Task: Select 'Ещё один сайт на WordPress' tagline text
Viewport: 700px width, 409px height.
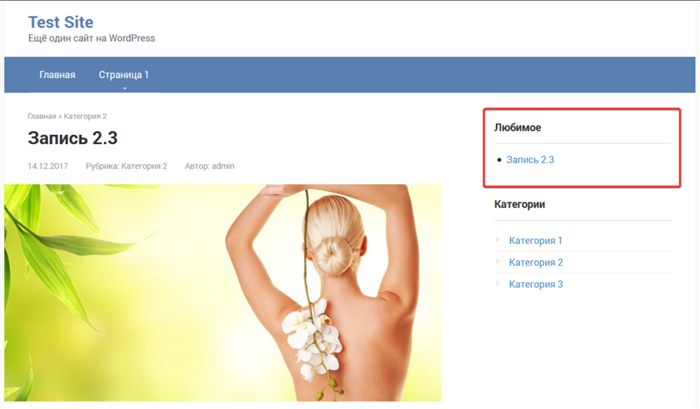Action: [x=92, y=38]
